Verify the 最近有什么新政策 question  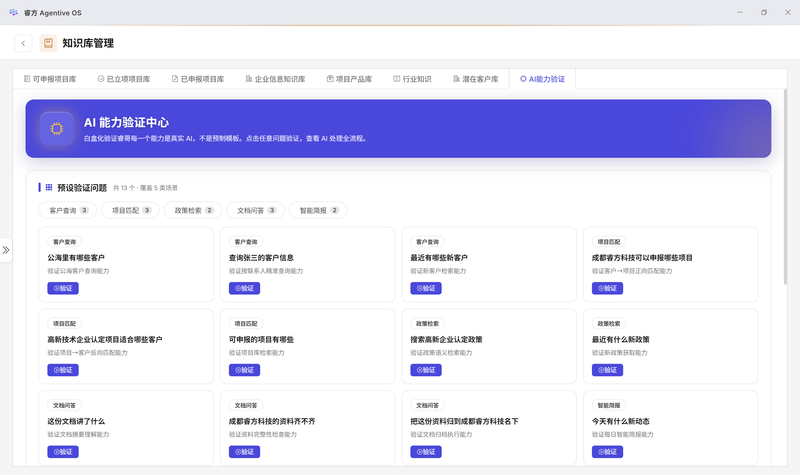pyautogui.click(x=607, y=370)
